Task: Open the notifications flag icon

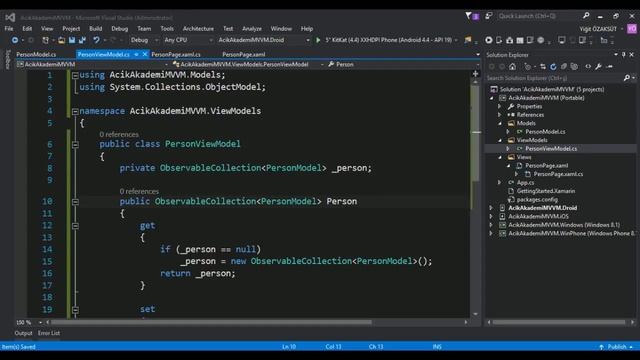Action: pos(468,16)
